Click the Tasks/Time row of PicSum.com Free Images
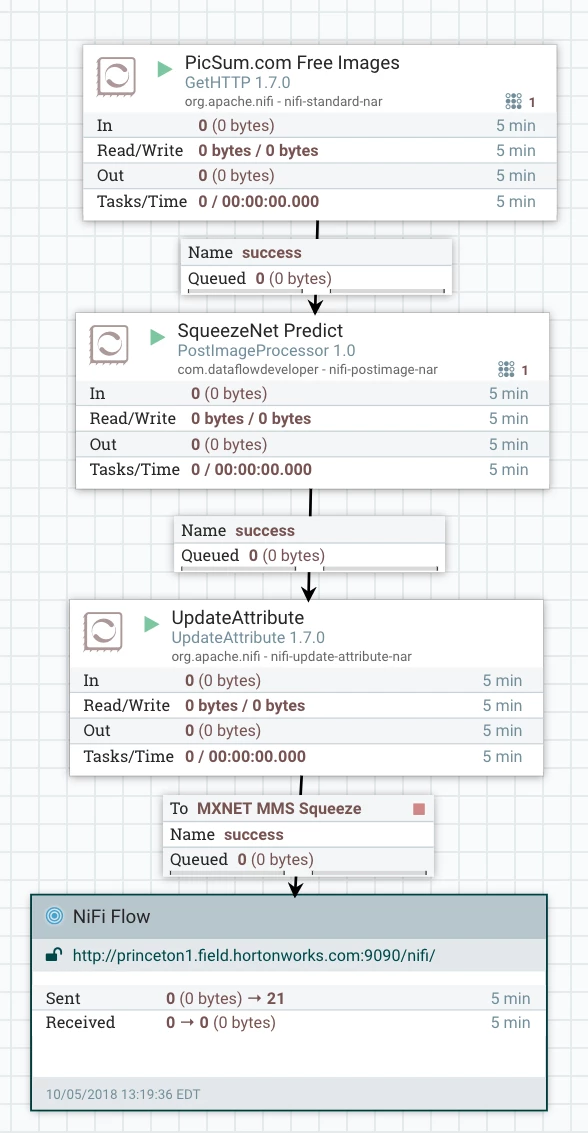This screenshot has width=588, height=1133. click(320, 202)
